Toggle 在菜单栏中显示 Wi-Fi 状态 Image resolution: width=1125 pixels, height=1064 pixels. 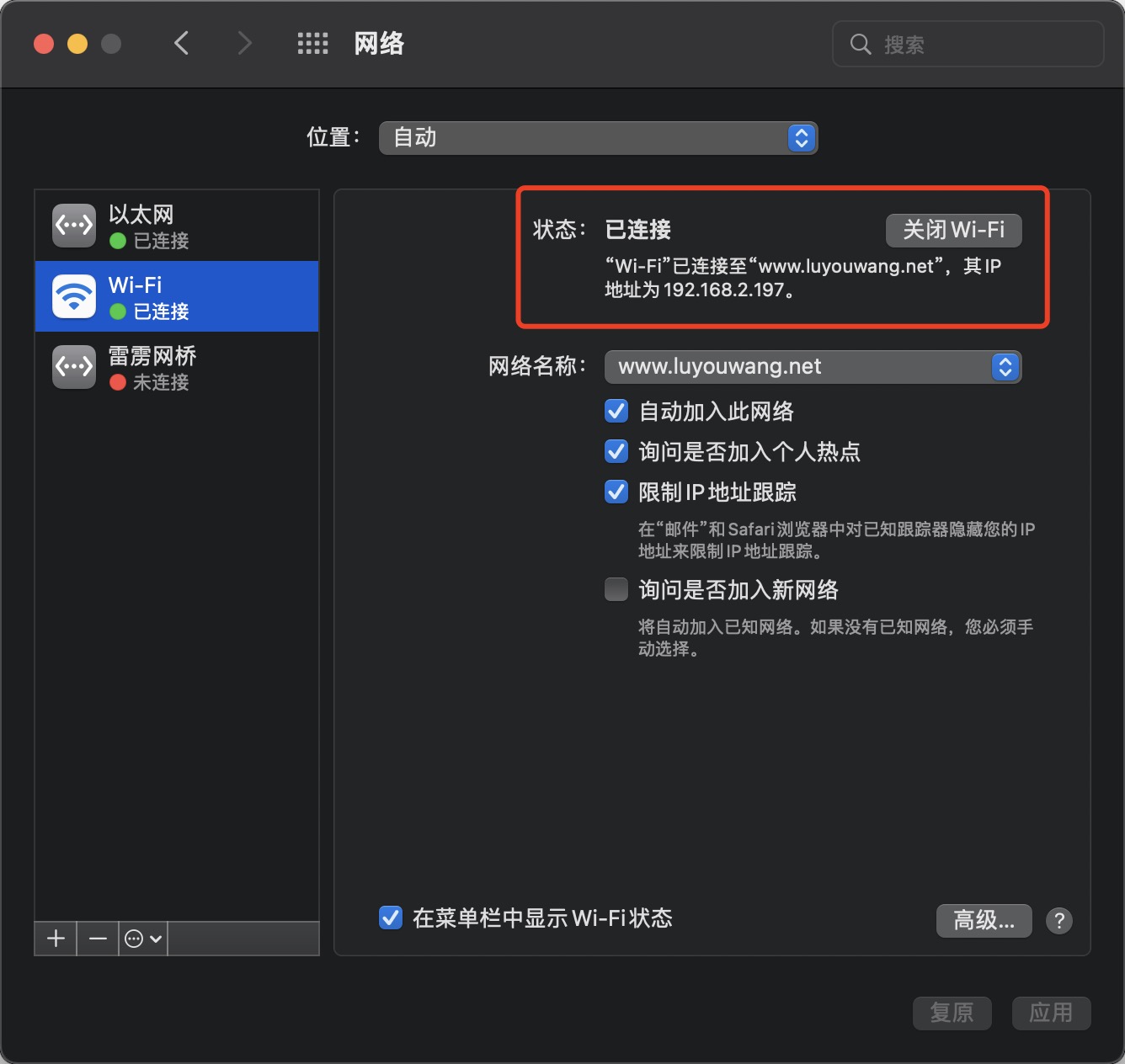tap(390, 918)
